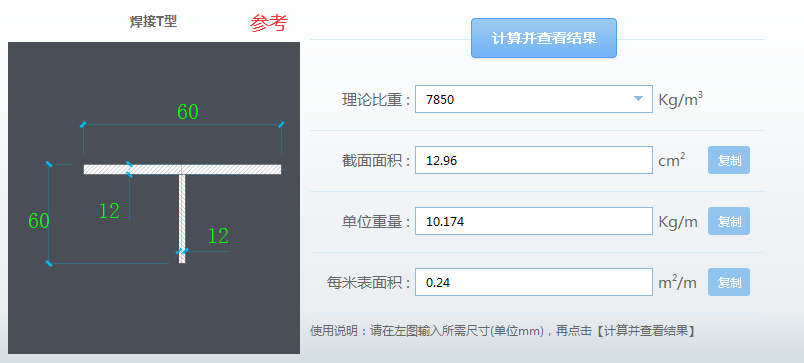The height and width of the screenshot is (363, 804).
Task: Select the 7850 density combo box
Action: tap(533, 99)
